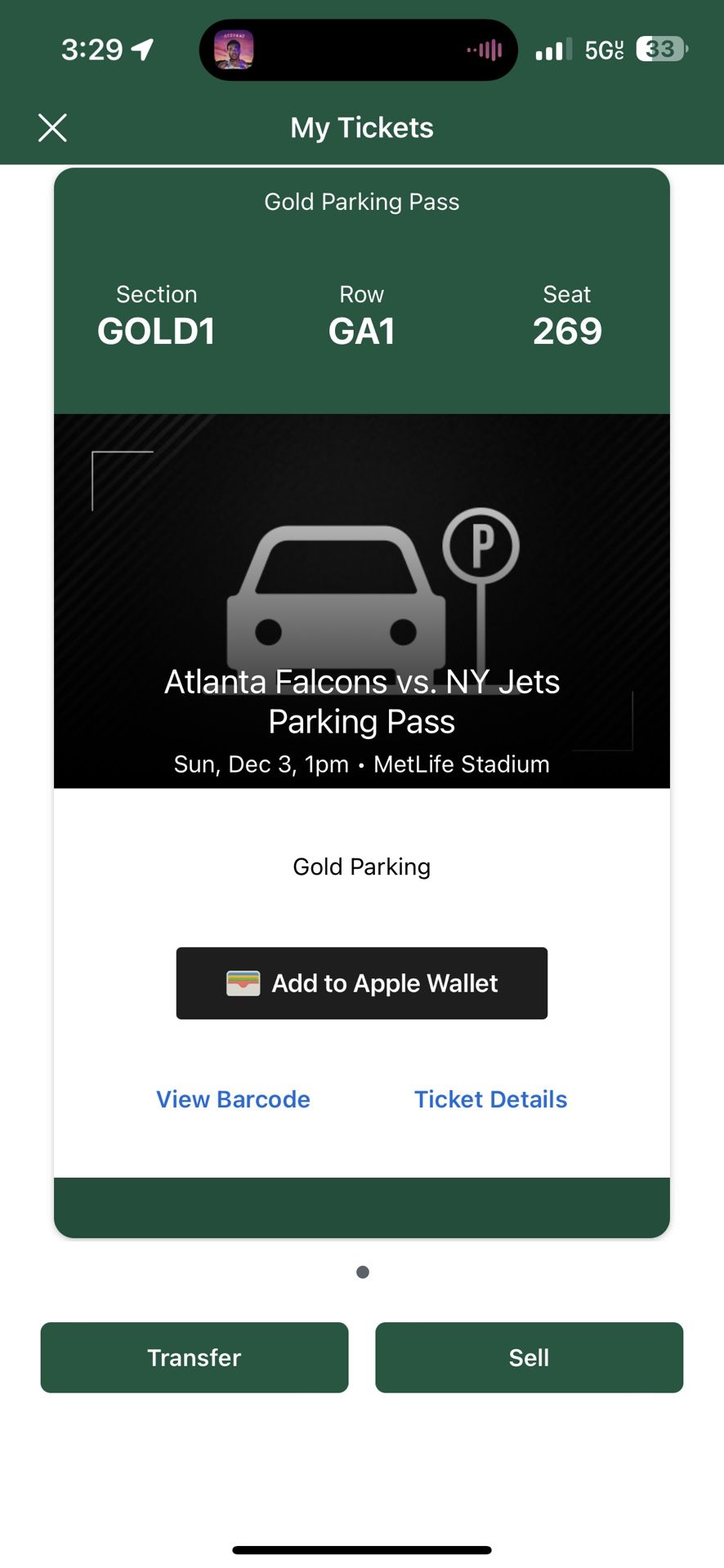Image resolution: width=724 pixels, height=1568 pixels.
Task: Tap the Falcons vs. NY Jets event title
Action: point(362,701)
